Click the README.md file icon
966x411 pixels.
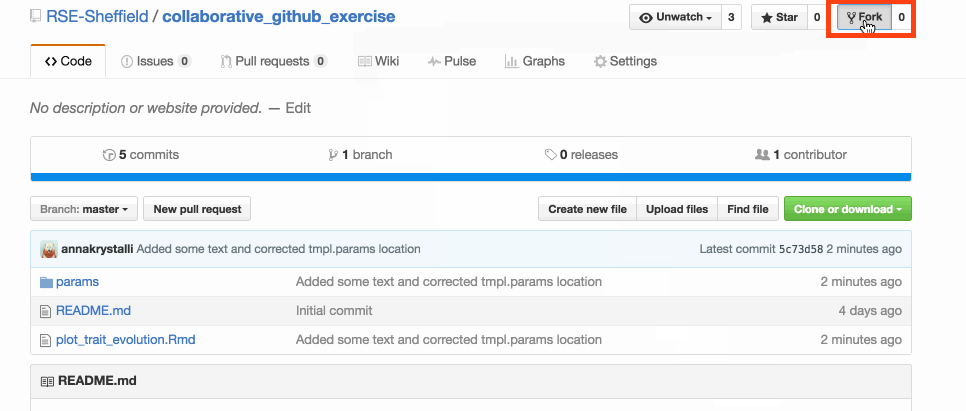tap(45, 311)
